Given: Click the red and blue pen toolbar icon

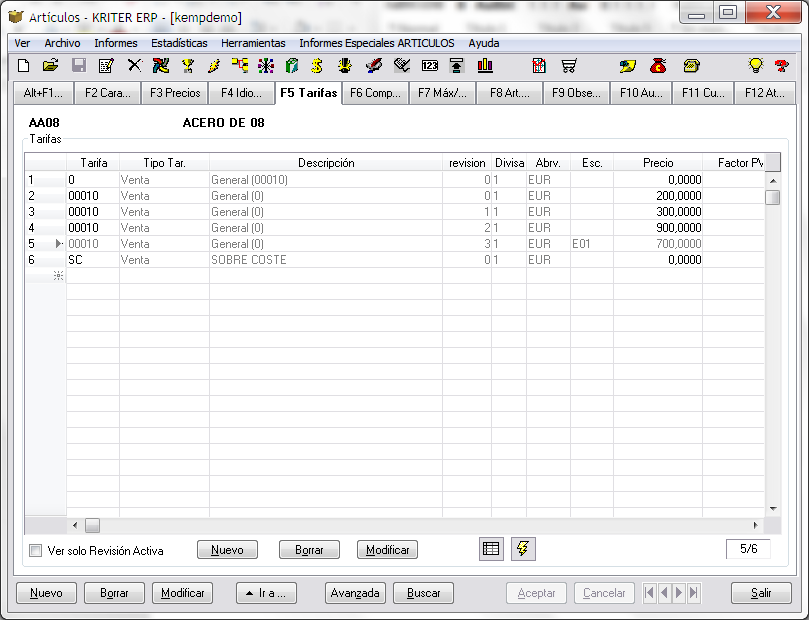Looking at the screenshot, I should 374,66.
